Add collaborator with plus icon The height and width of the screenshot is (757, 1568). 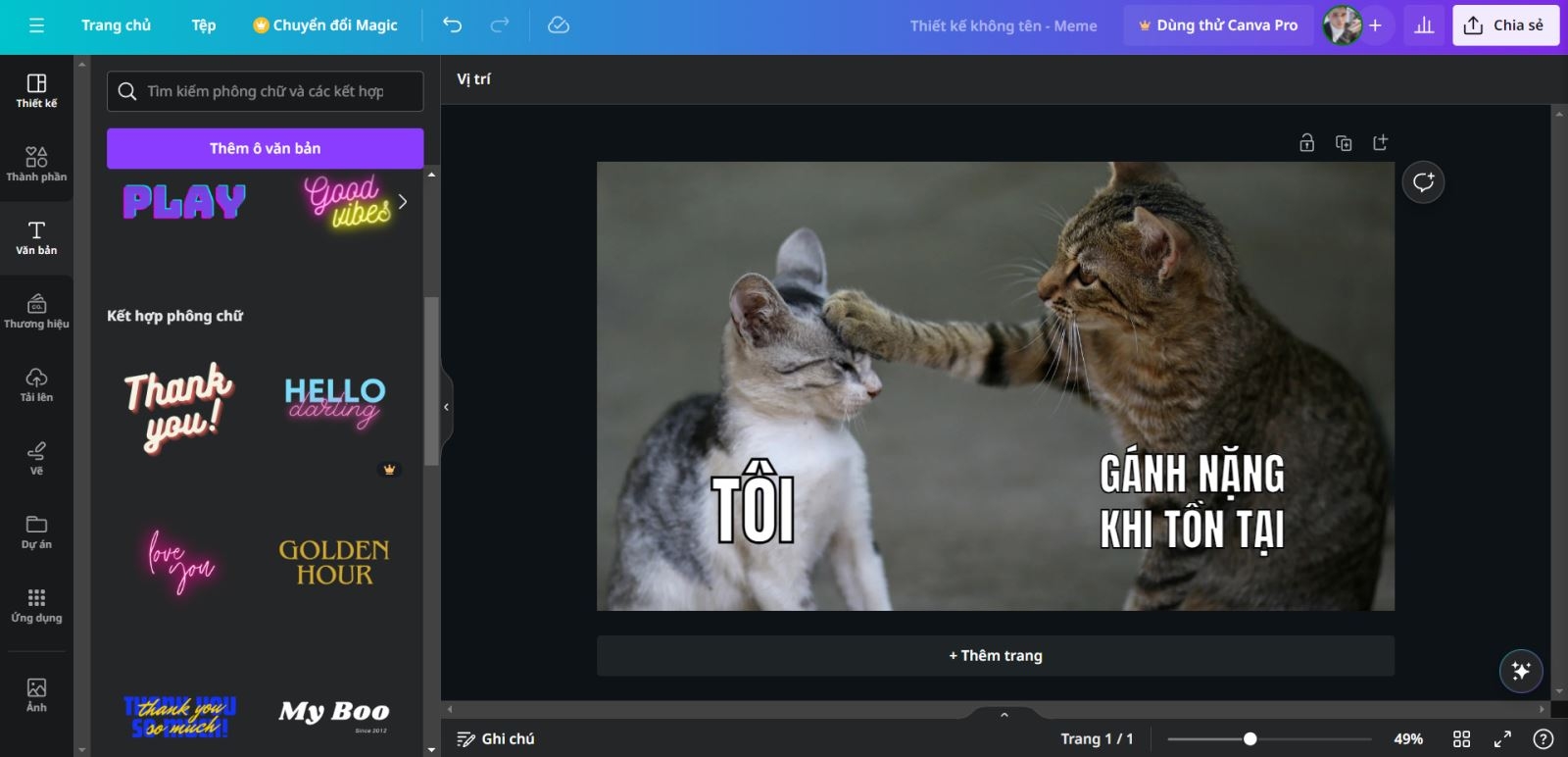(1375, 25)
